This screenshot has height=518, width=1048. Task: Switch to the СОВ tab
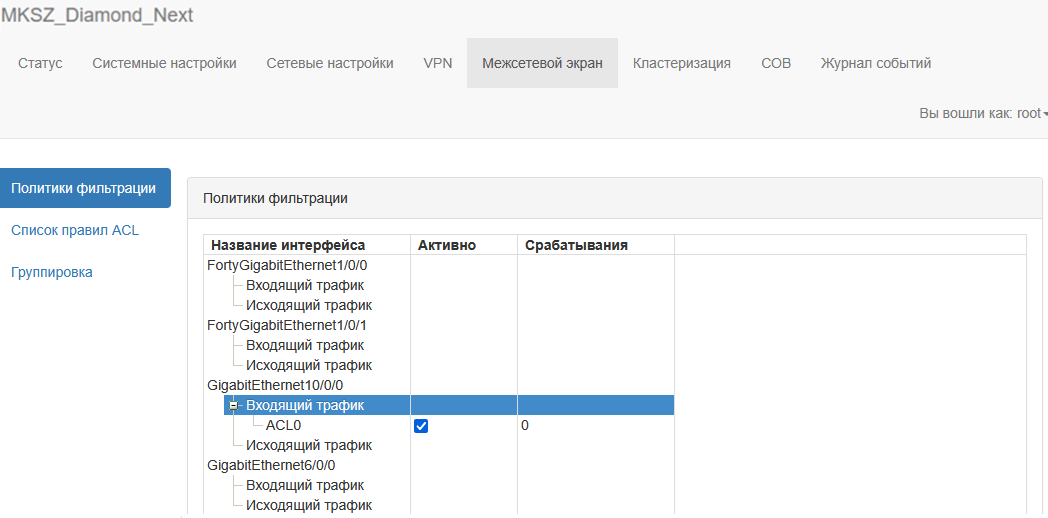tap(775, 63)
